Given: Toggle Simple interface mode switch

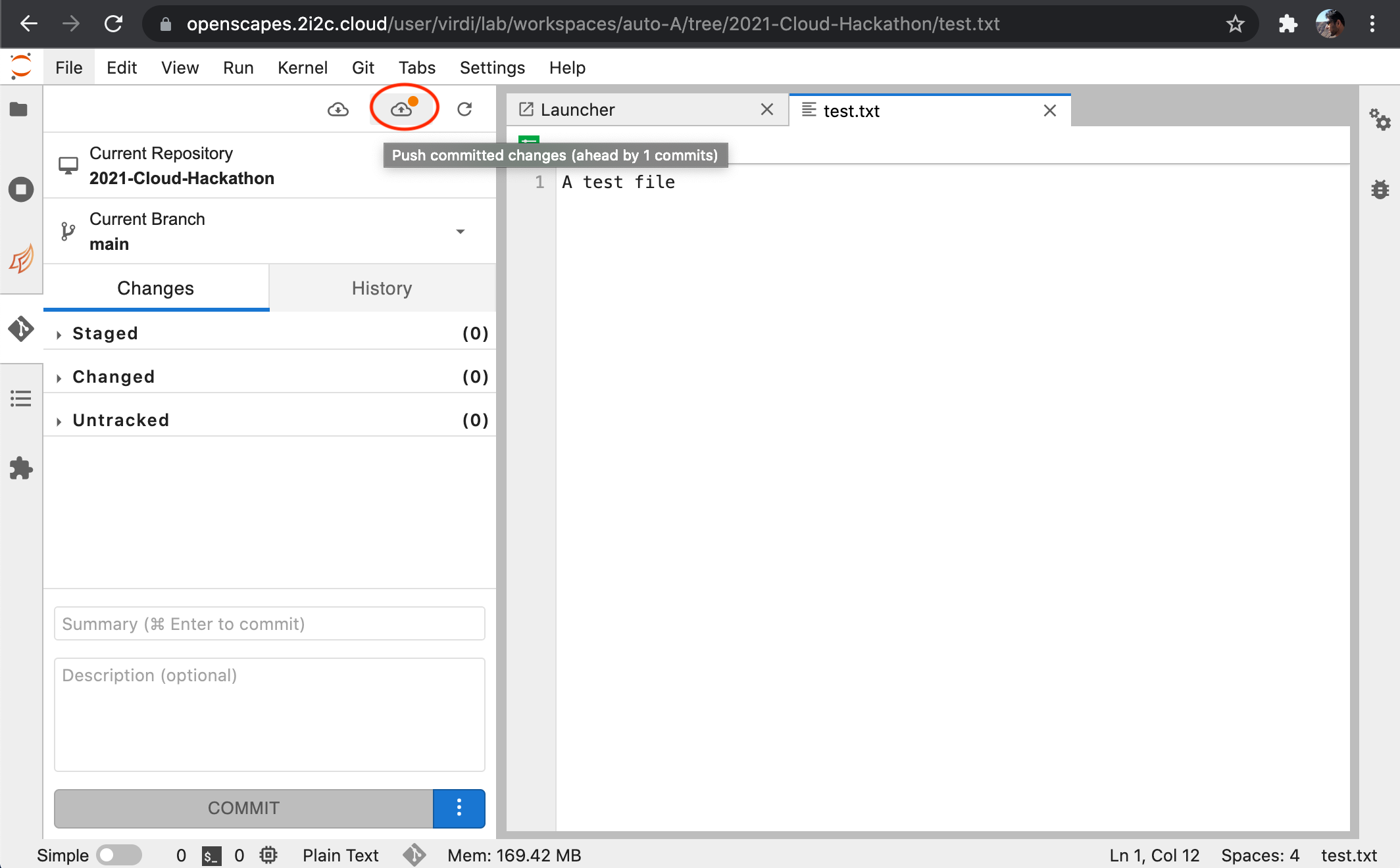Looking at the screenshot, I should pos(118,855).
